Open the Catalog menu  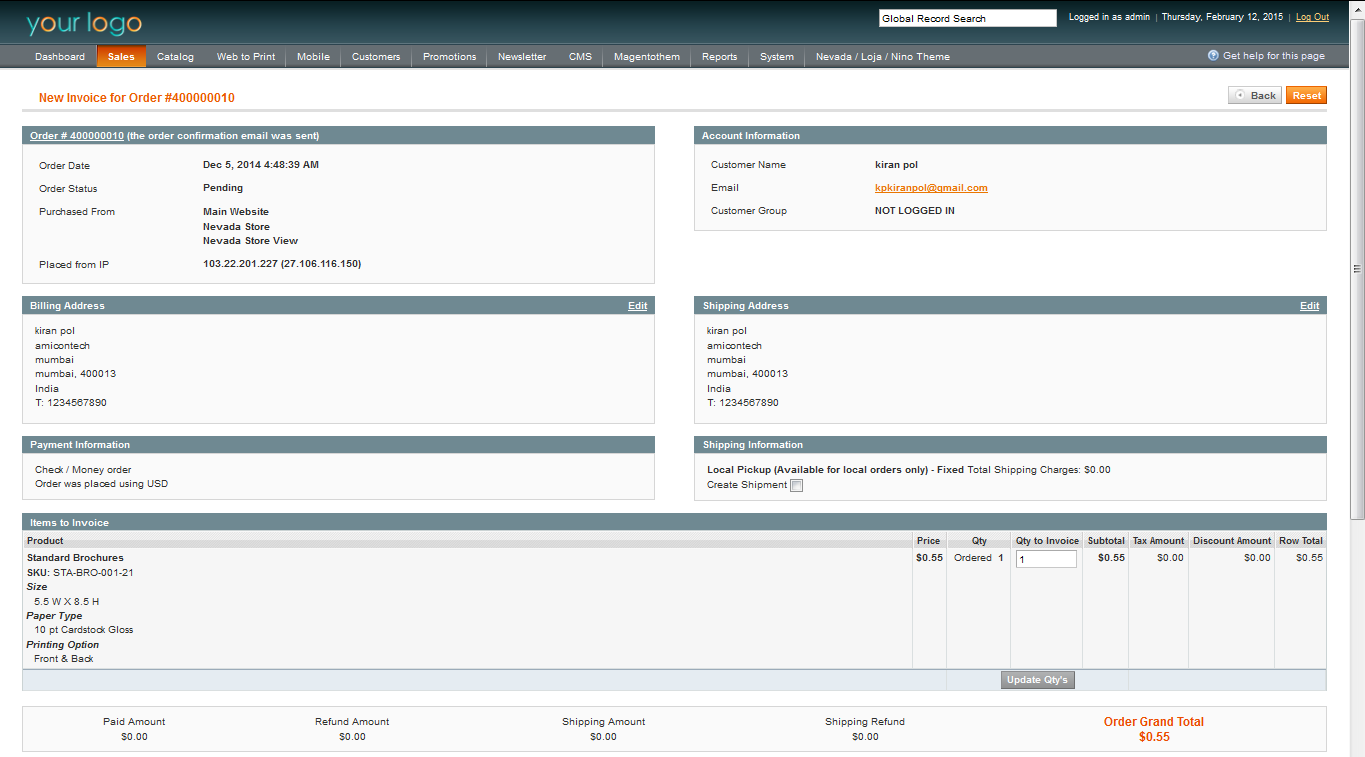tap(175, 57)
